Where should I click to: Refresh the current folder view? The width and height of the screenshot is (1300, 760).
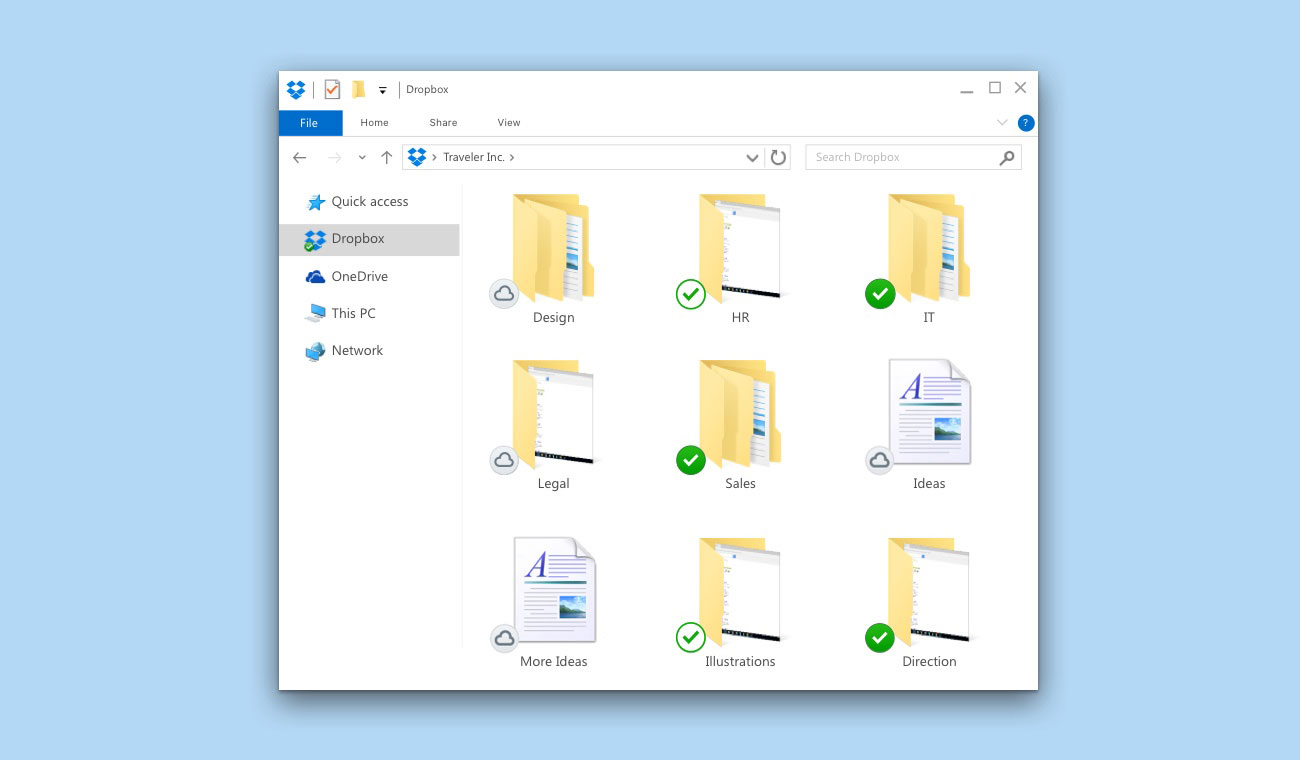[778, 157]
